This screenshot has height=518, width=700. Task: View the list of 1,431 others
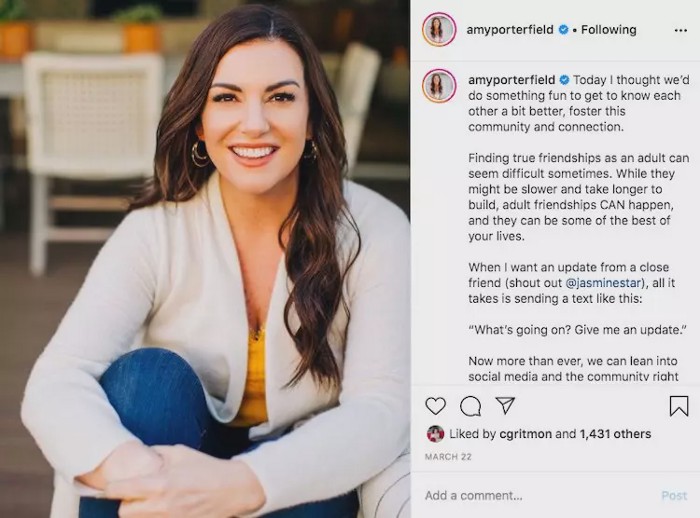pyautogui.click(x=615, y=434)
